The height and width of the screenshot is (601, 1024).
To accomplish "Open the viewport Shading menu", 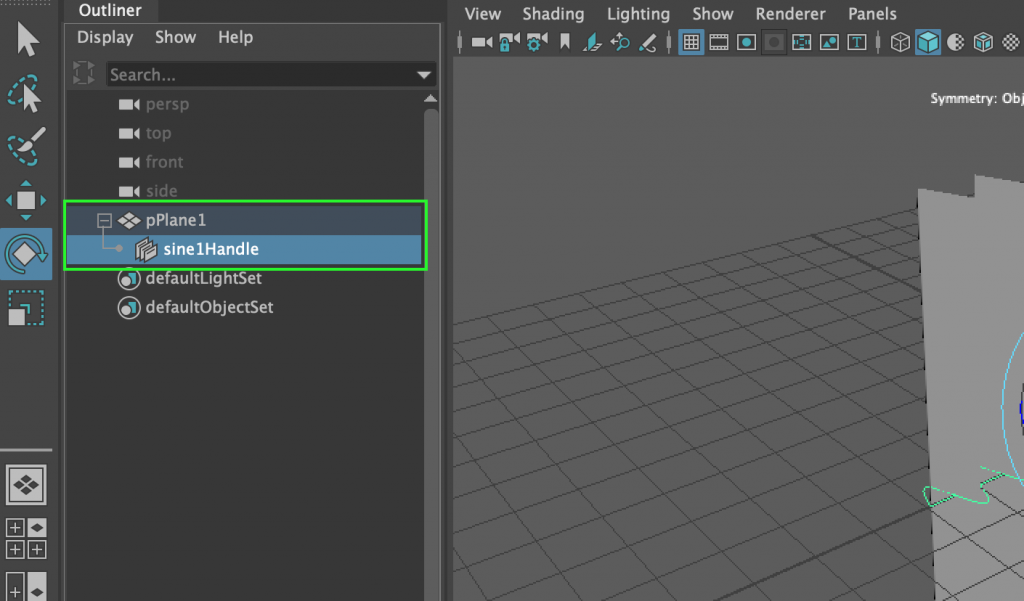I will pyautogui.click(x=553, y=14).
